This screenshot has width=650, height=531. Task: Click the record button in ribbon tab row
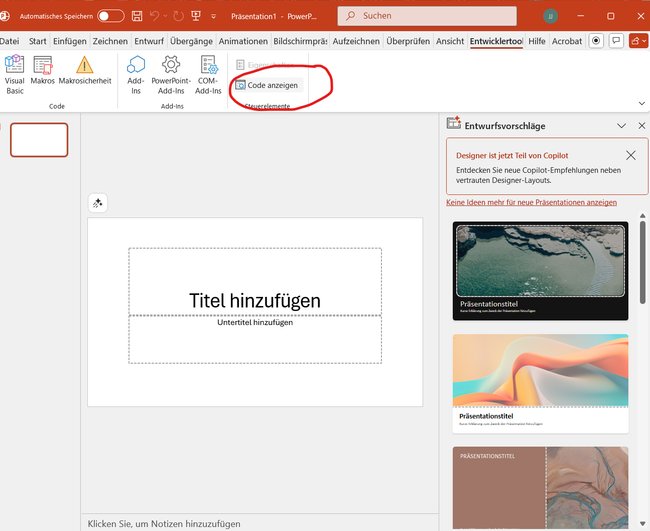pyautogui.click(x=596, y=41)
